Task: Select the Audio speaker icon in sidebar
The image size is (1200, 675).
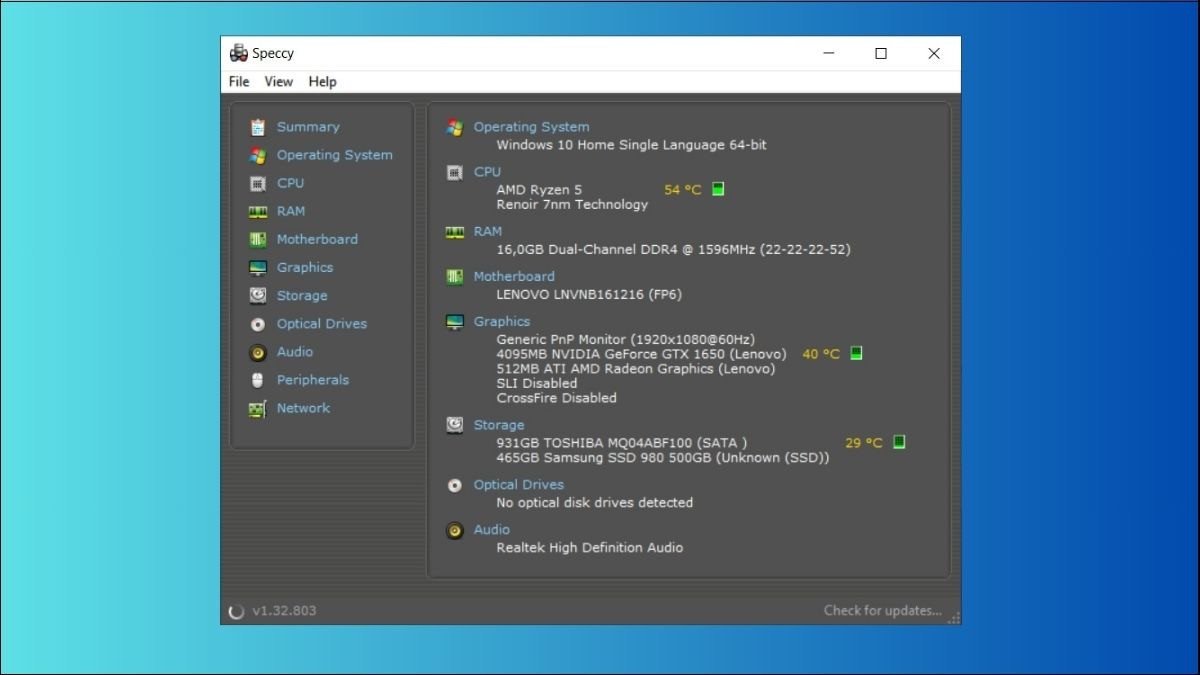Action: (x=259, y=351)
